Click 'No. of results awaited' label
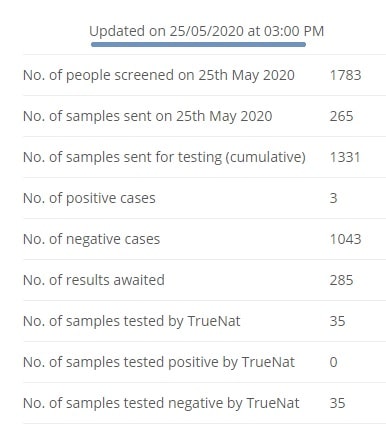This screenshot has width=386, height=424. coord(94,280)
